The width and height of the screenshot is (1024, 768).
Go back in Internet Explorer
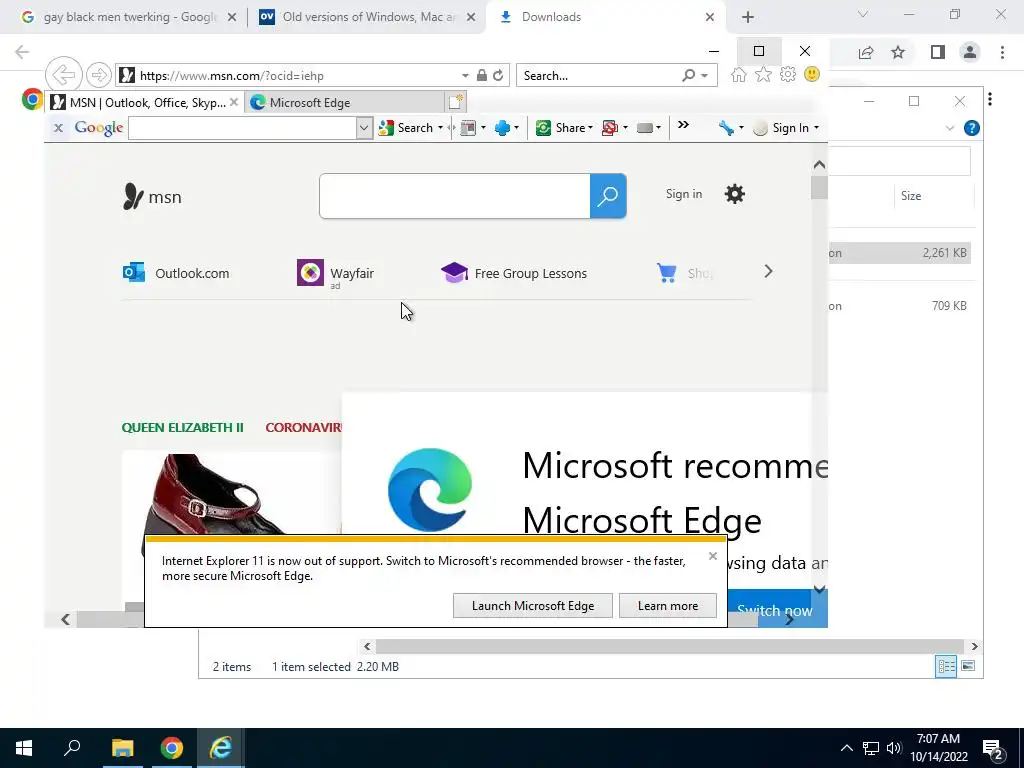pos(63,75)
